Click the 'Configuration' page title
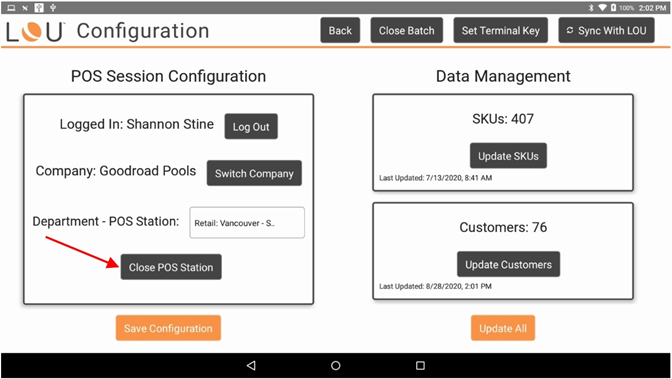The height and width of the screenshot is (379, 672). click(x=143, y=31)
